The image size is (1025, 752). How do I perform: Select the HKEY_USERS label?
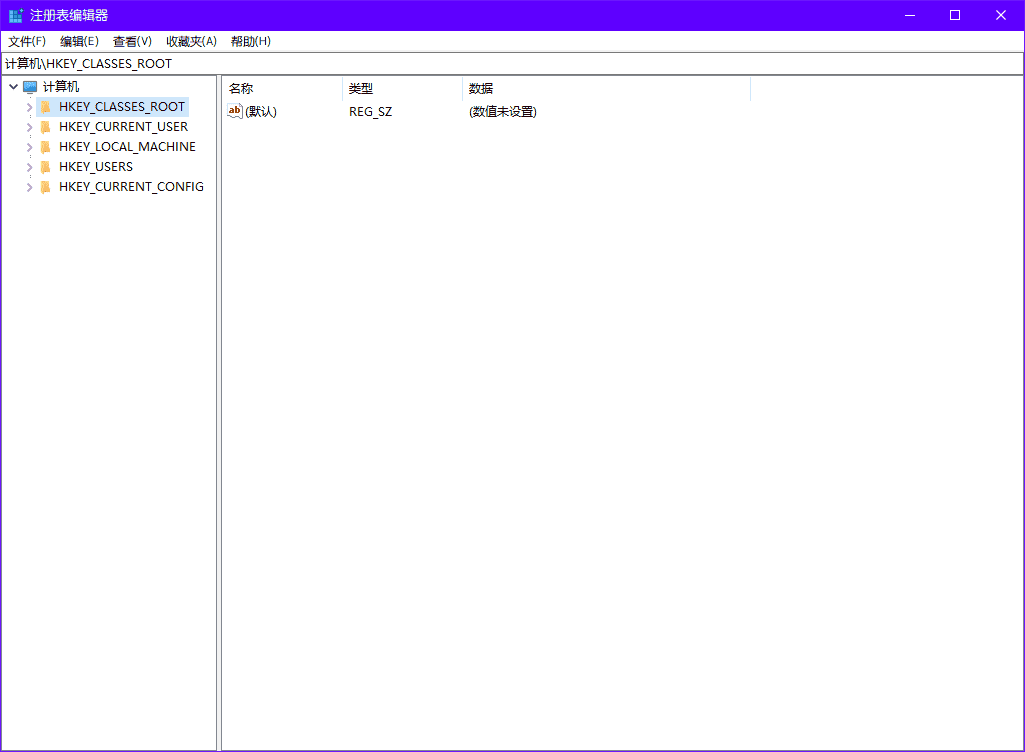(95, 167)
